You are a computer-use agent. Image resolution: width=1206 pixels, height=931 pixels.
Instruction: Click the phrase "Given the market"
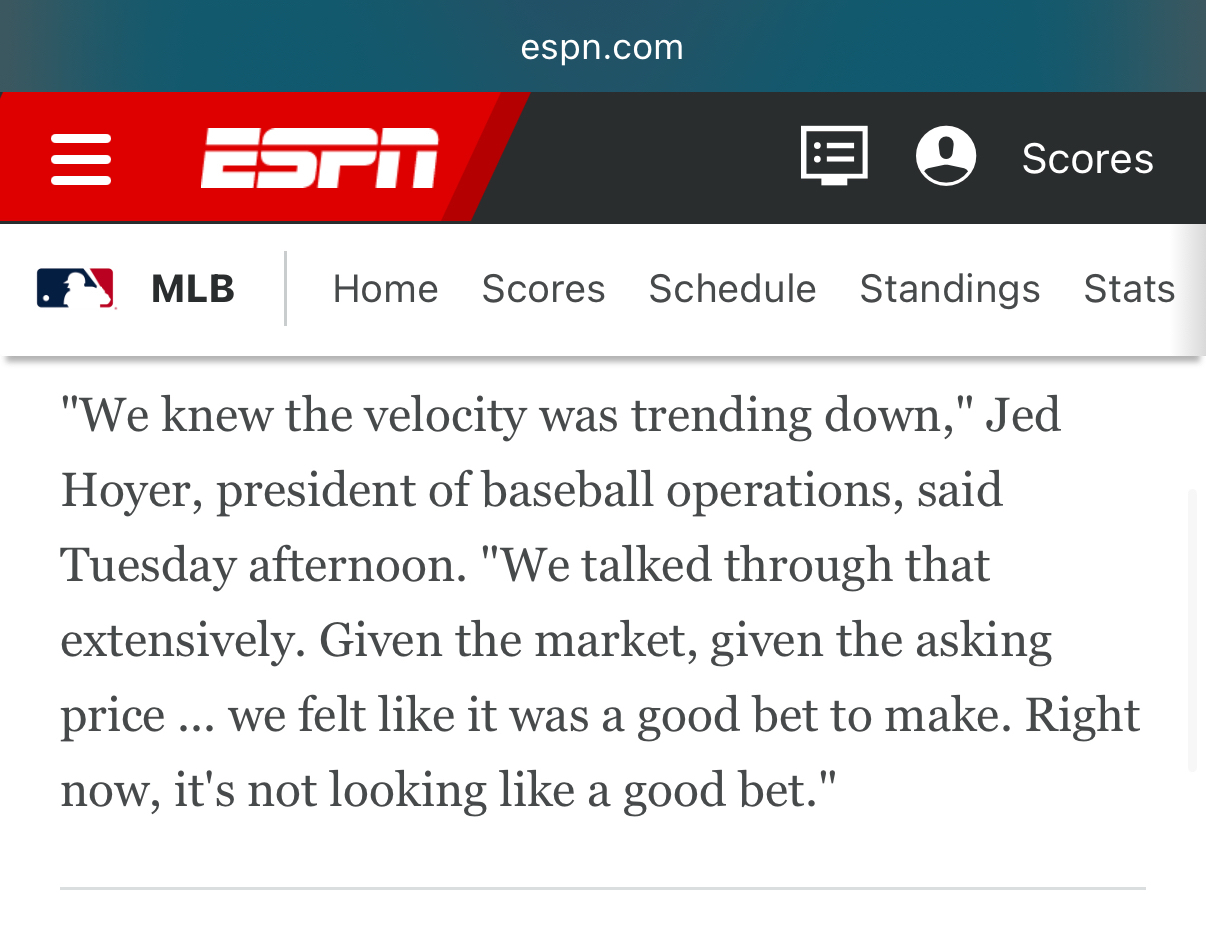click(507, 640)
